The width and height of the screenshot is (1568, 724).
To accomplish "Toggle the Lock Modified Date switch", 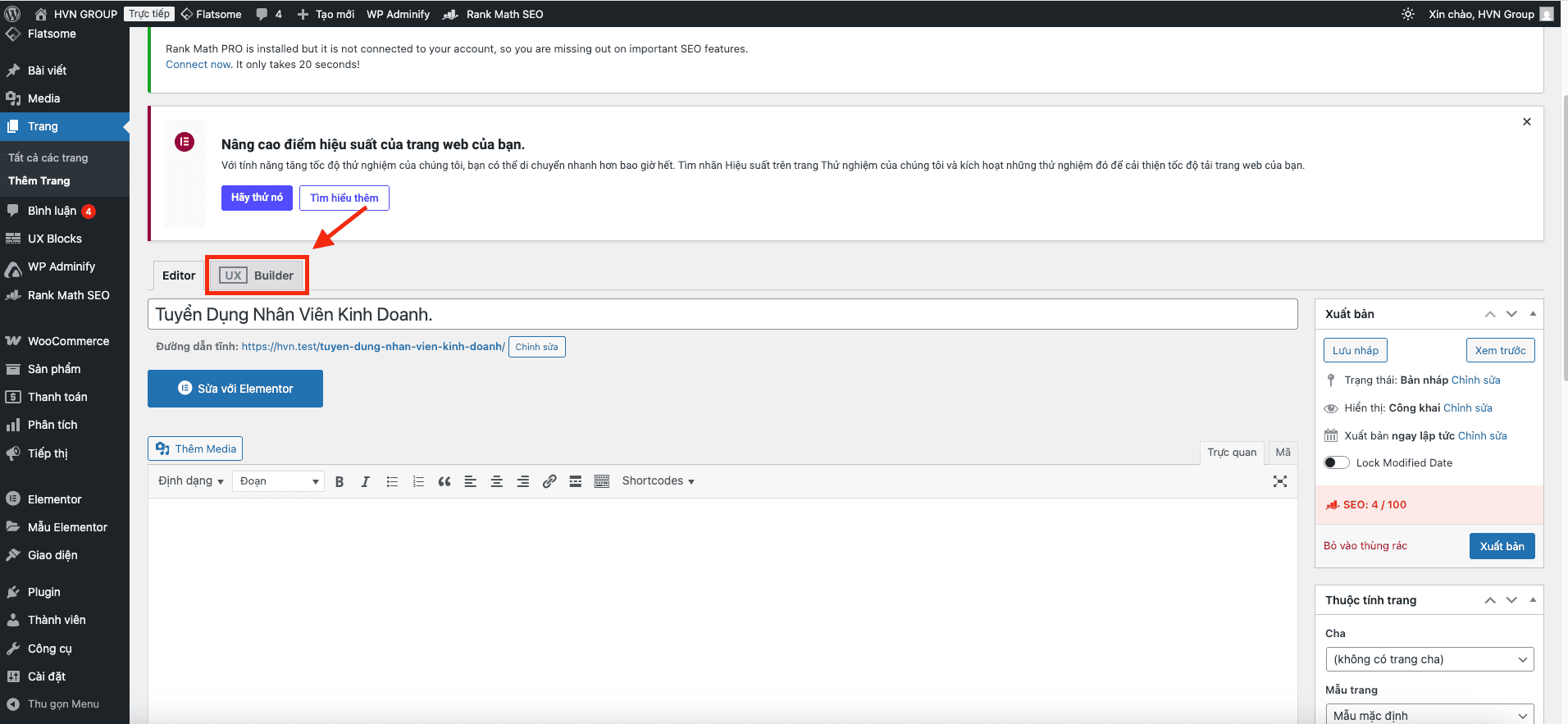I will 1337,462.
